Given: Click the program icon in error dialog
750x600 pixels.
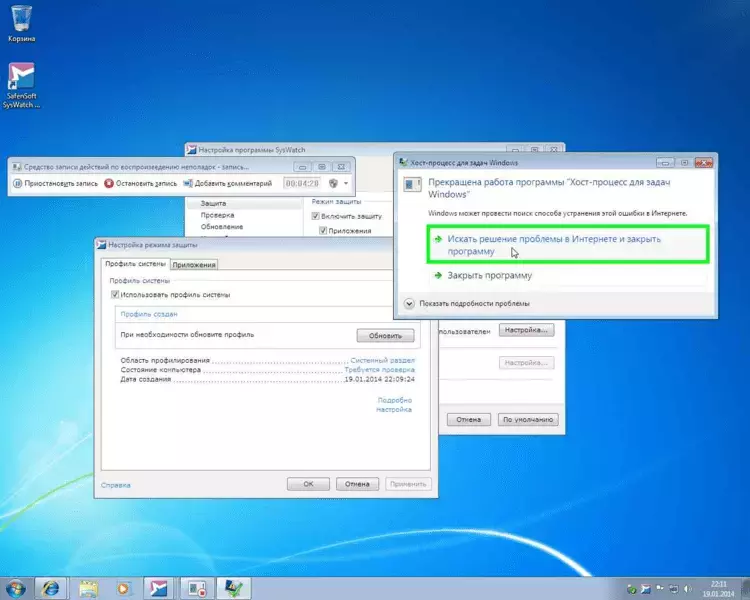Looking at the screenshot, I should click(x=412, y=184).
